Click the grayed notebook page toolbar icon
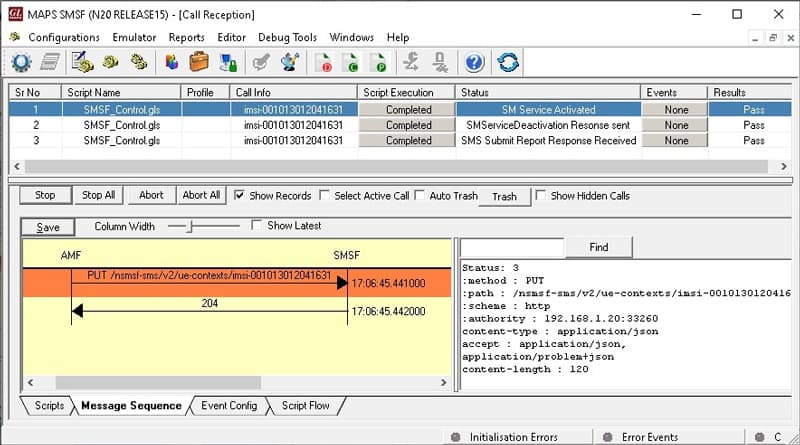This screenshot has width=800, height=445. pyautogui.click(x=49, y=62)
